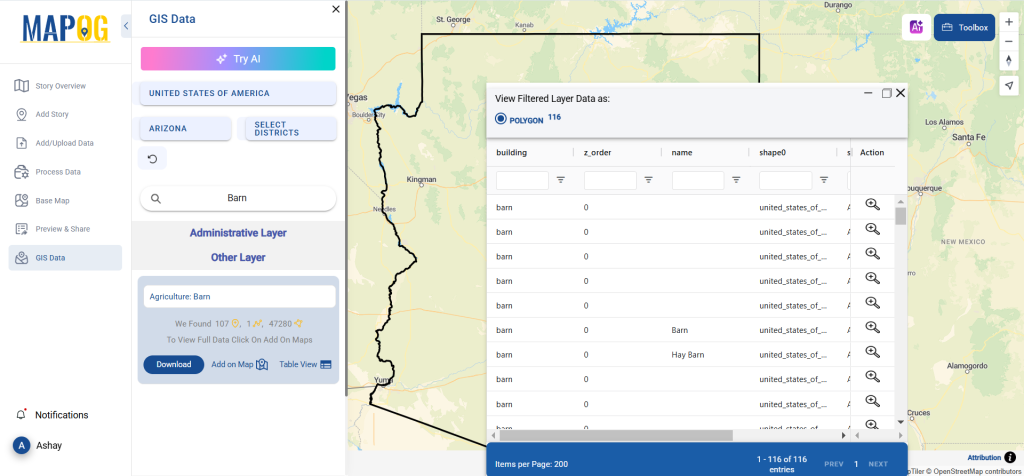This screenshot has width=1024, height=476.
Task: Open shape0 column filter options icon
Action: (x=824, y=180)
